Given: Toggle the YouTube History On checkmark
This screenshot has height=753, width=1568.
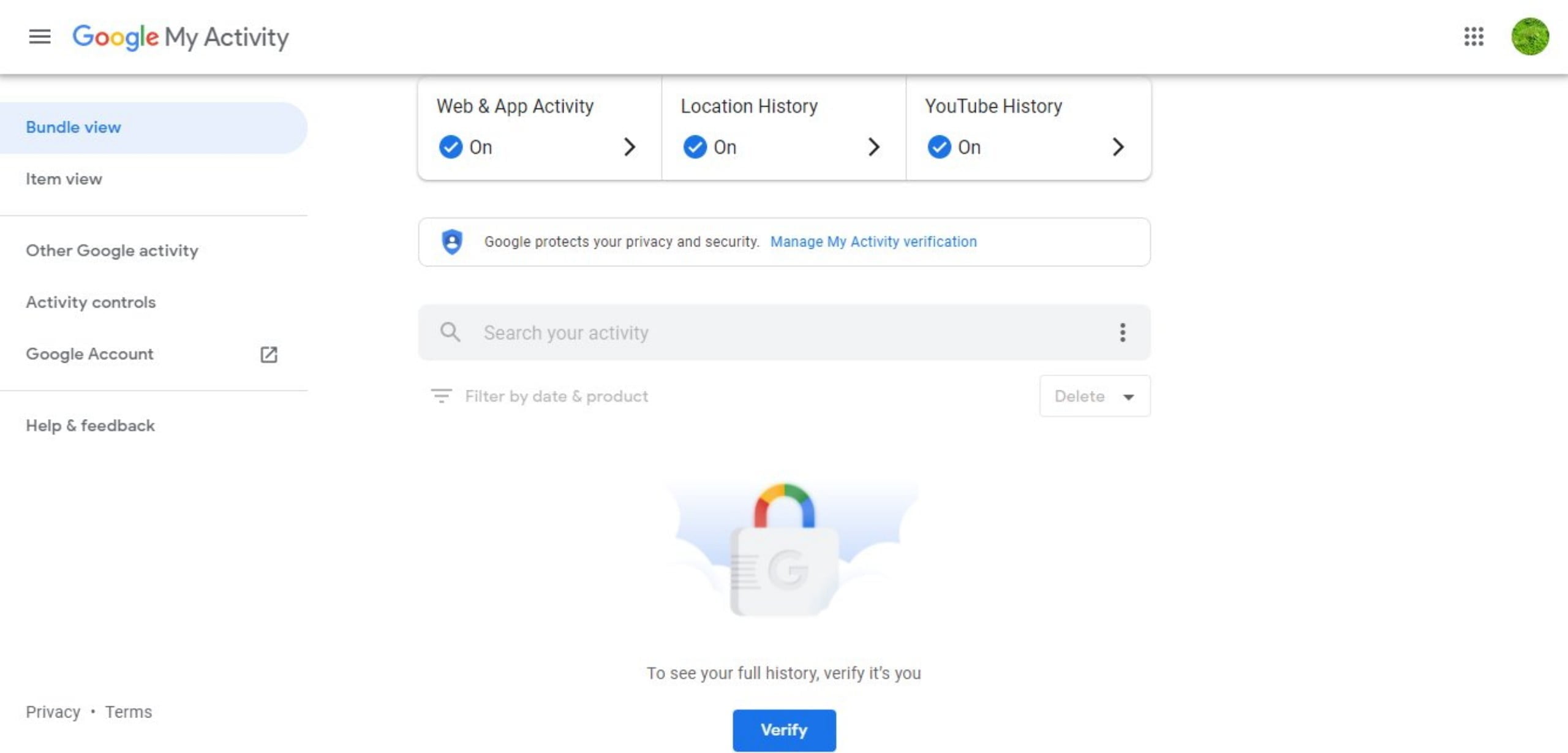Looking at the screenshot, I should 939,147.
